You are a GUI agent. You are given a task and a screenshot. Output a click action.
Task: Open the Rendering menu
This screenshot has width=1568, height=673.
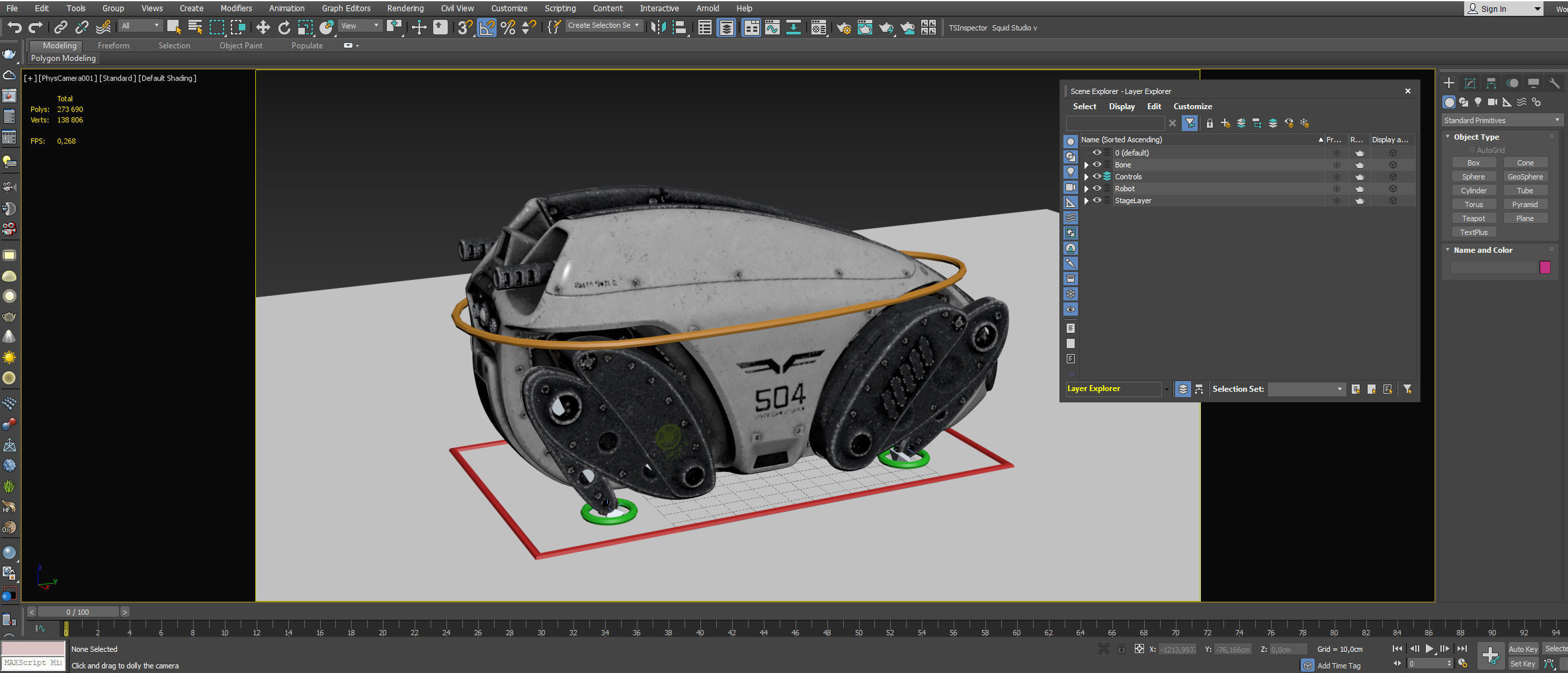(405, 9)
